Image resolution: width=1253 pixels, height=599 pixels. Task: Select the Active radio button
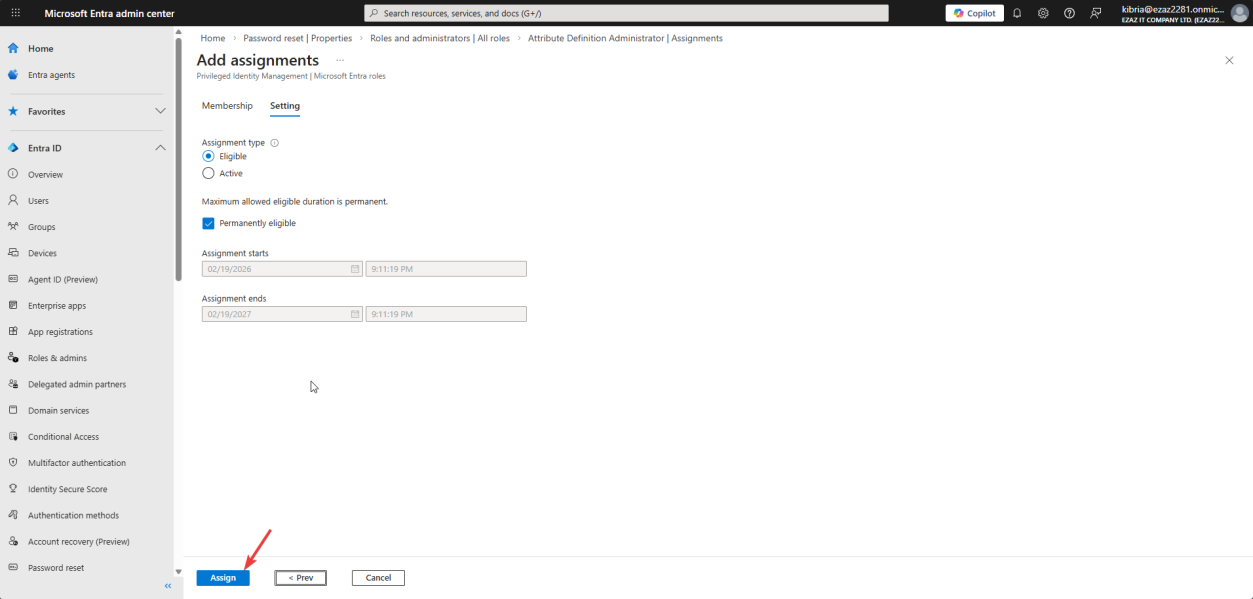click(x=208, y=173)
